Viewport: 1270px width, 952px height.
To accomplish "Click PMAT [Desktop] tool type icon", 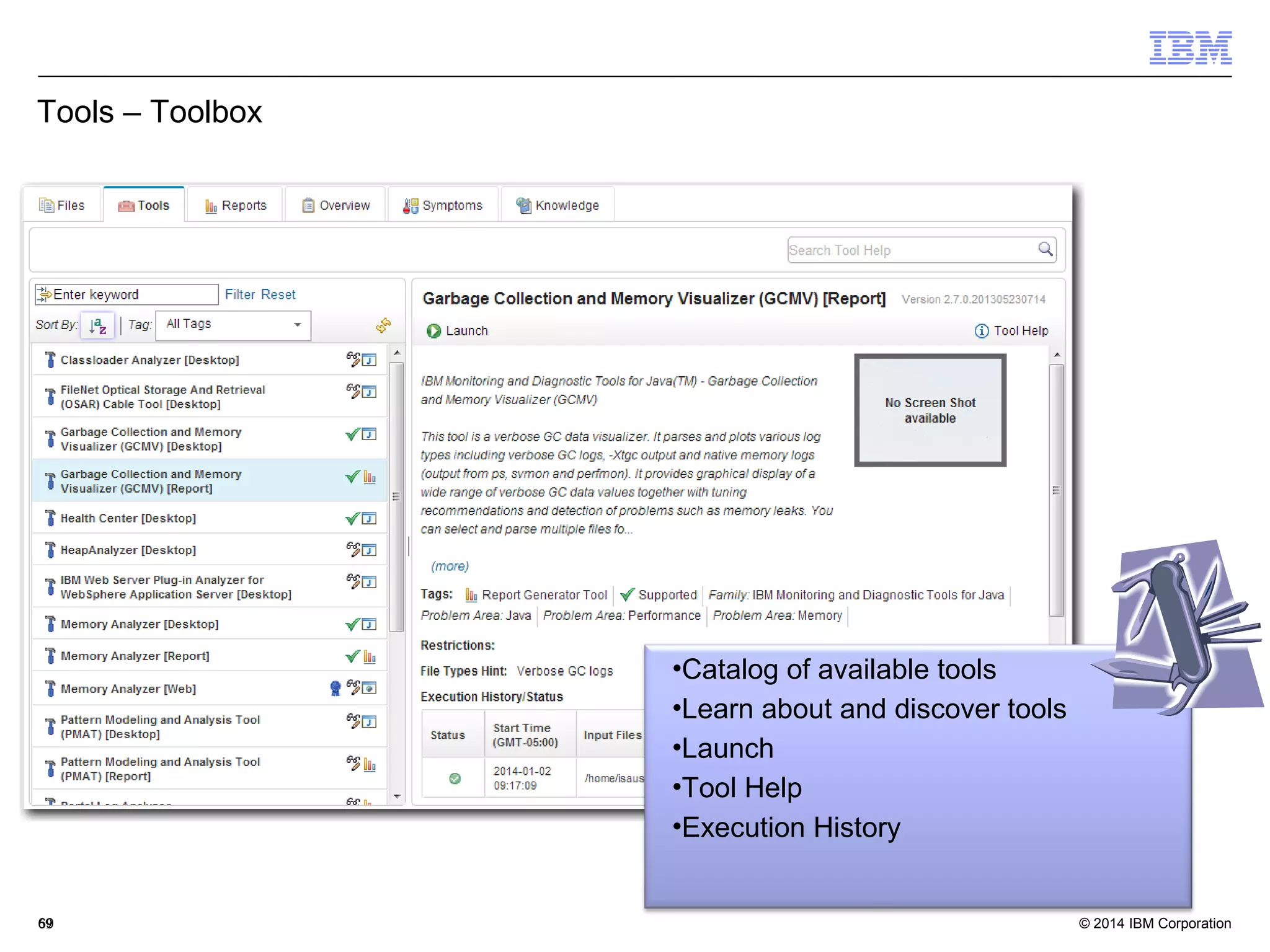I will pos(369,721).
